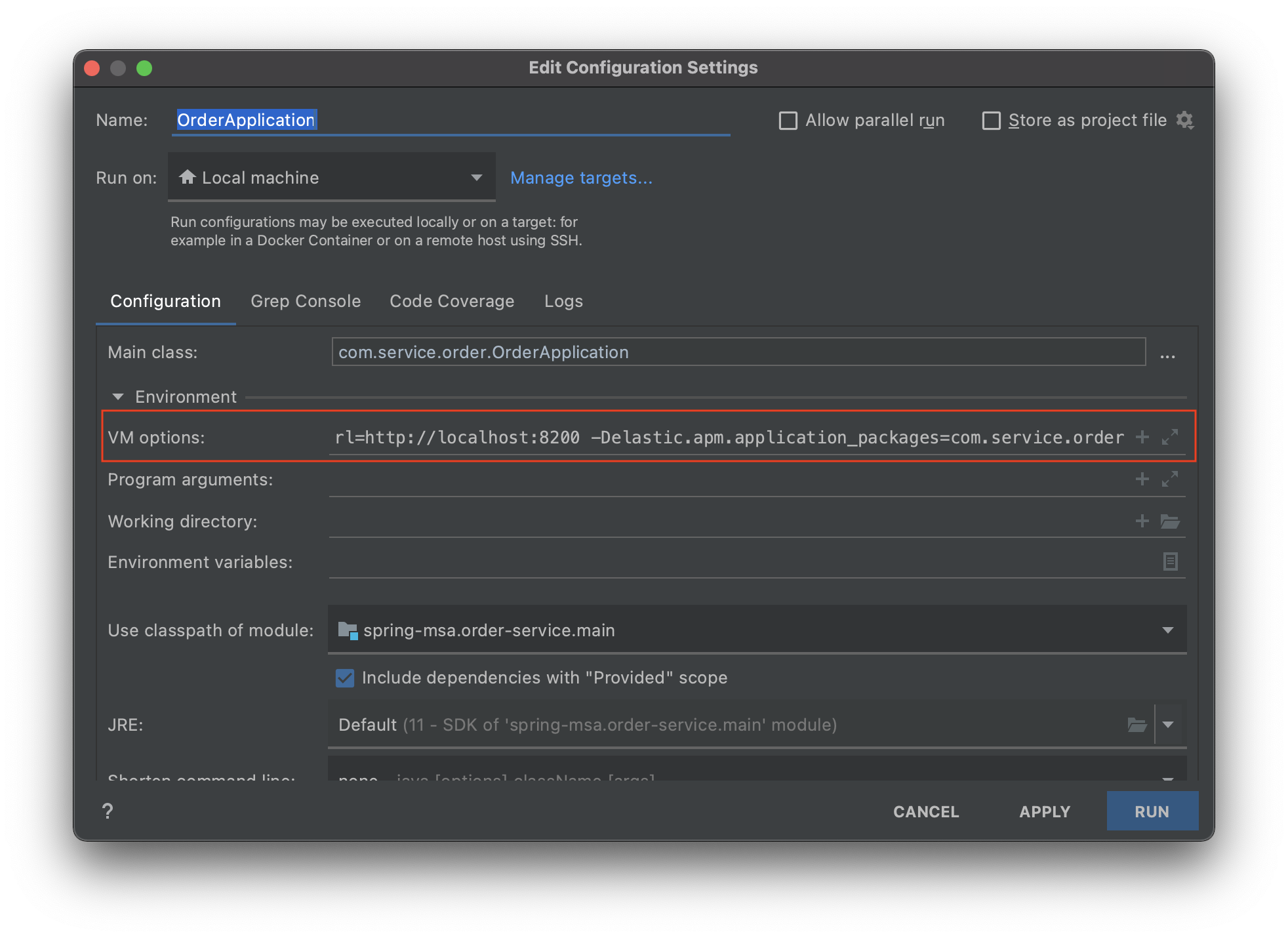Click the gear icon next to Store as project file
Image resolution: width=1288 pixels, height=938 pixels.
(1184, 120)
